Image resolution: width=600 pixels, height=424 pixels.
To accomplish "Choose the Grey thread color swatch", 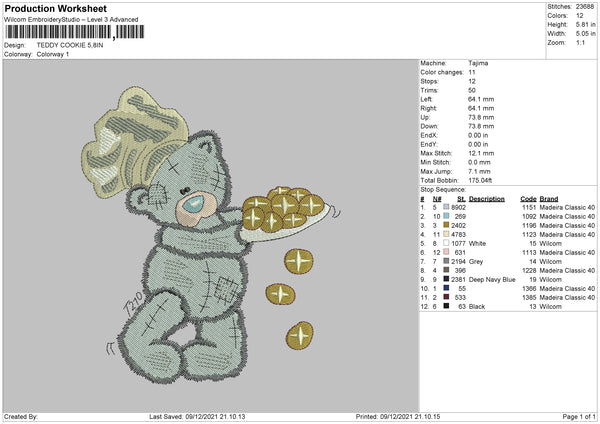I will point(446,261).
